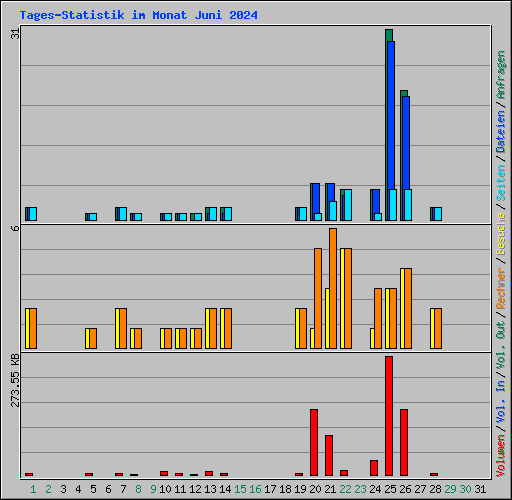The height and width of the screenshot is (500, 512).
Task: Click the red Volumen bar for day 24
Action: click(x=374, y=468)
